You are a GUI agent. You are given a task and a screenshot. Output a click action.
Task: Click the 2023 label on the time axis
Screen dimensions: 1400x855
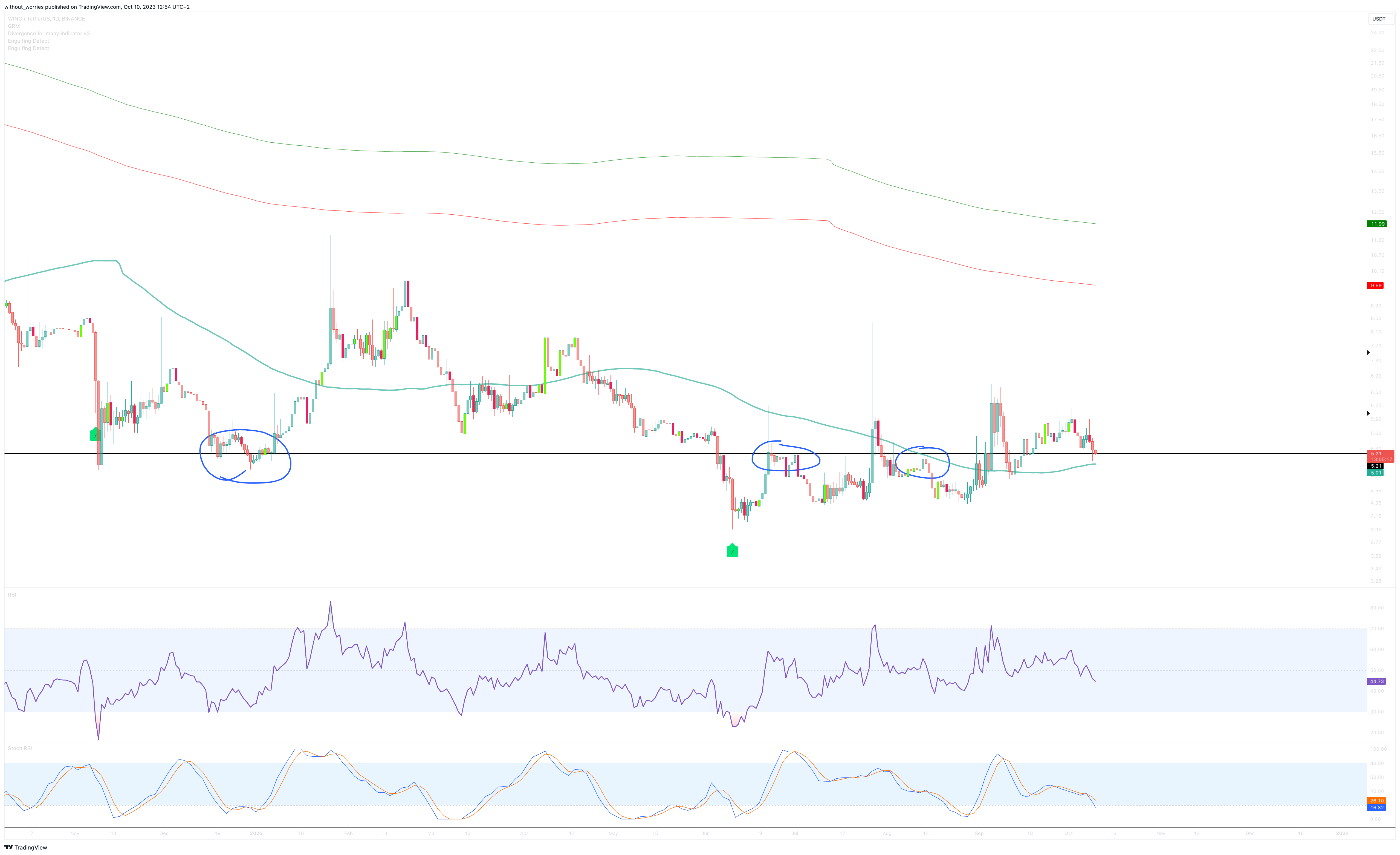coord(256,833)
